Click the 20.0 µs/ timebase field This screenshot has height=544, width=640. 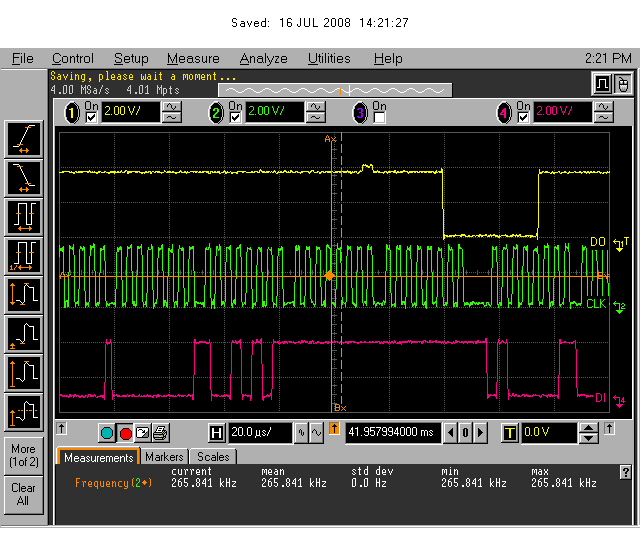(x=260, y=433)
